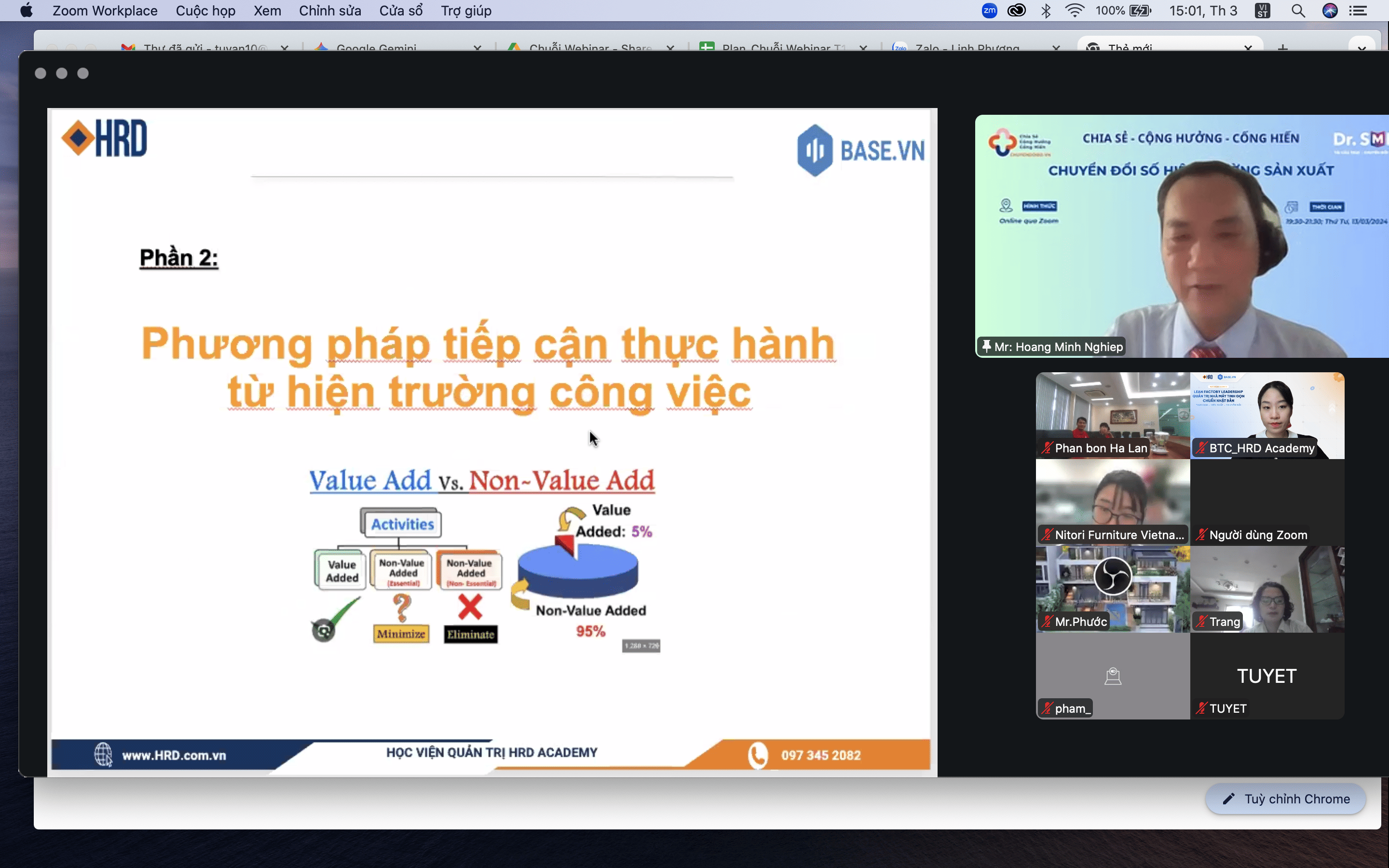This screenshot has width=1389, height=868.
Task: Click muted mic icon on Trang's tile
Action: coord(1201,621)
